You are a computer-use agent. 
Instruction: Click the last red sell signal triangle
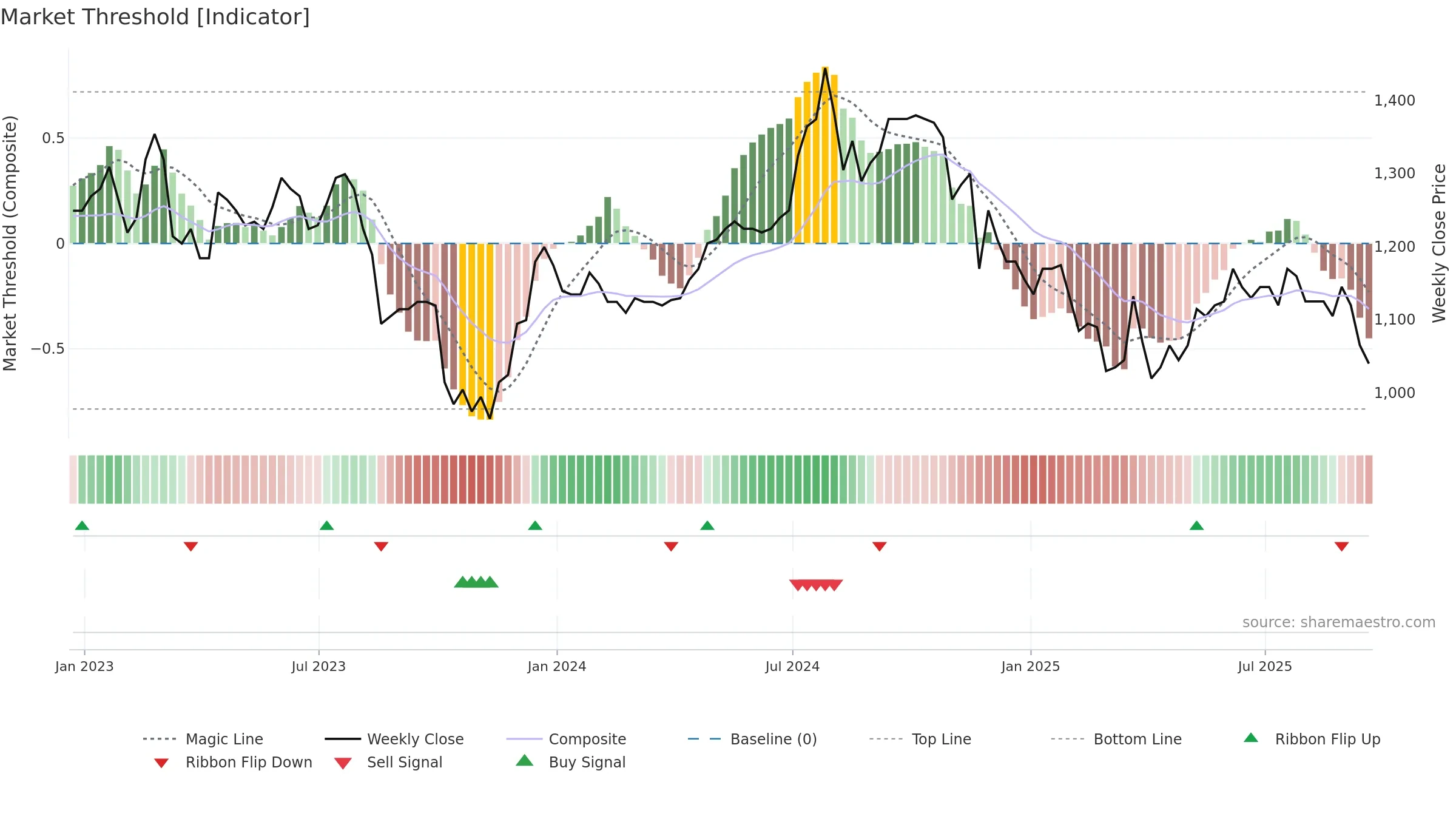click(835, 585)
